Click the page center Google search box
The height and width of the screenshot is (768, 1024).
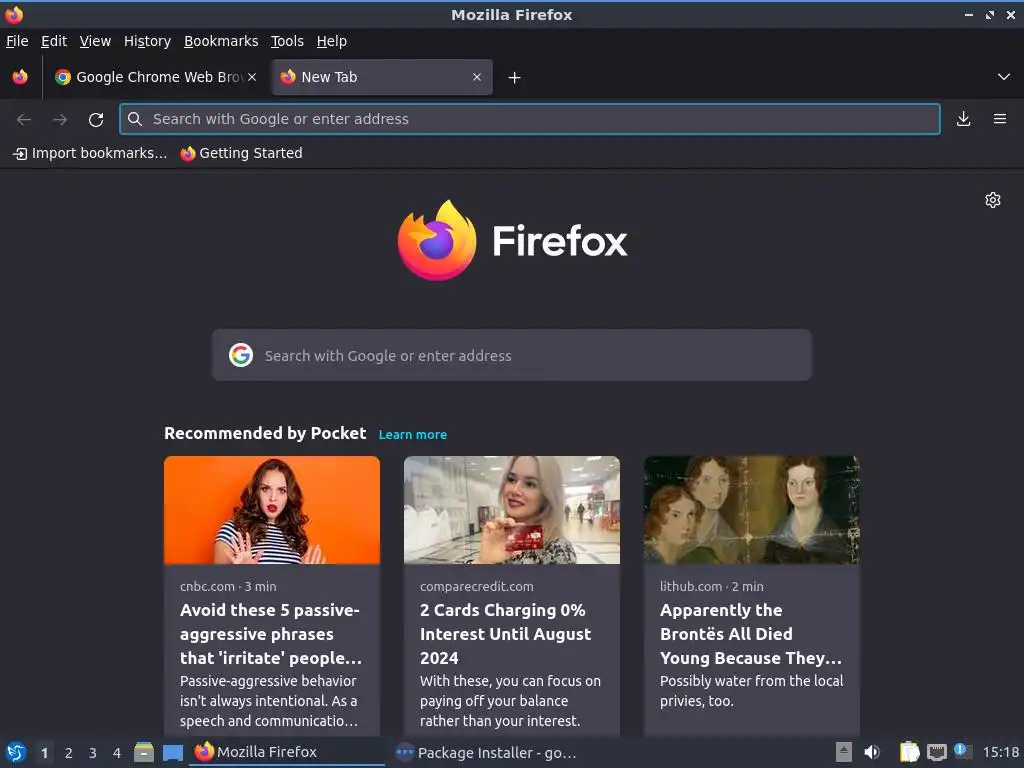pyautogui.click(x=511, y=355)
